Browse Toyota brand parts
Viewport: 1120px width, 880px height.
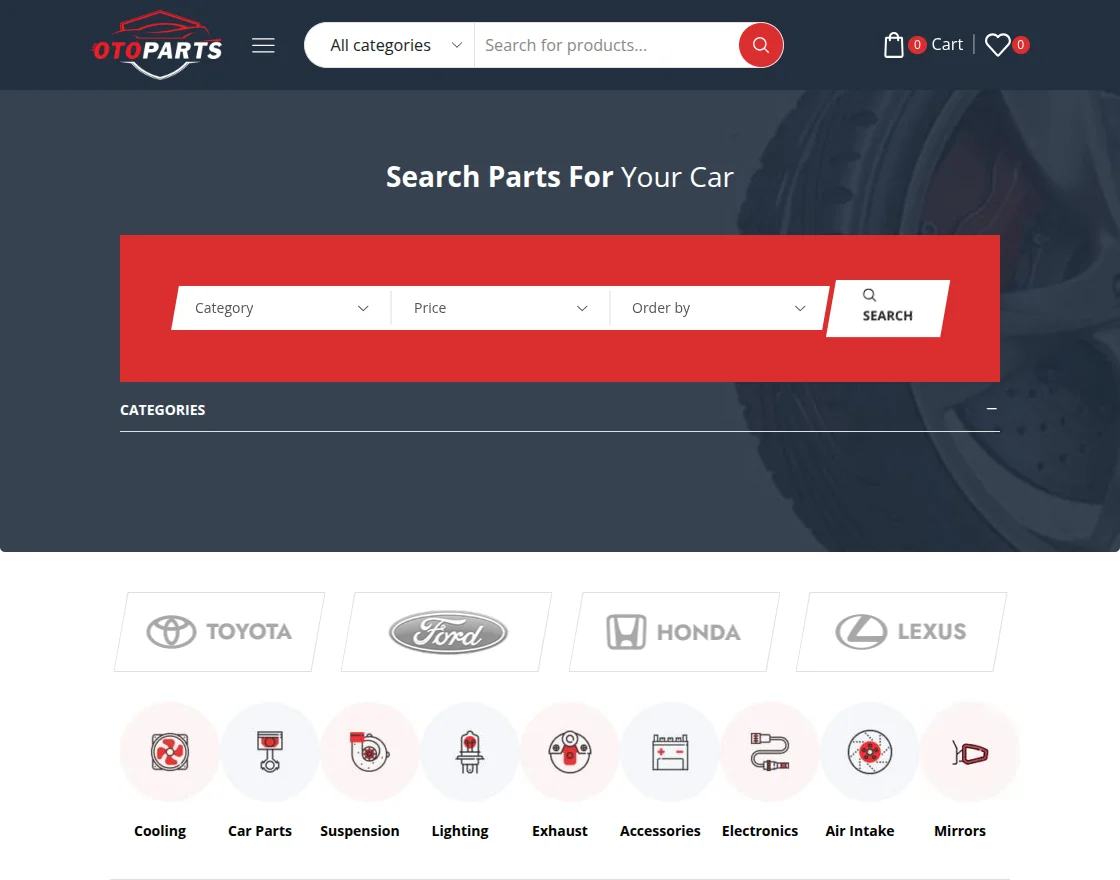pyautogui.click(x=219, y=631)
